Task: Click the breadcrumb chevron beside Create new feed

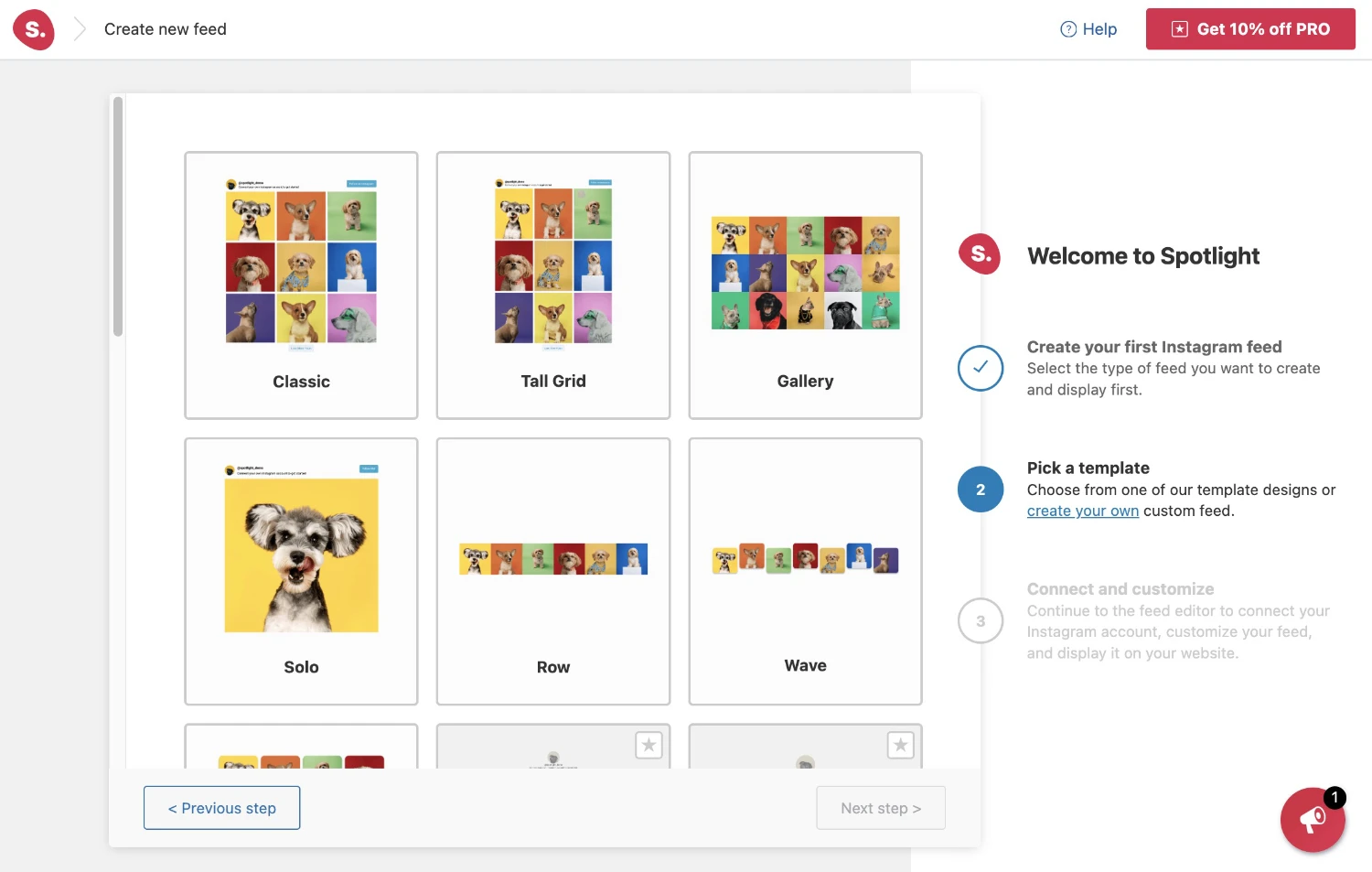Action: [80, 29]
